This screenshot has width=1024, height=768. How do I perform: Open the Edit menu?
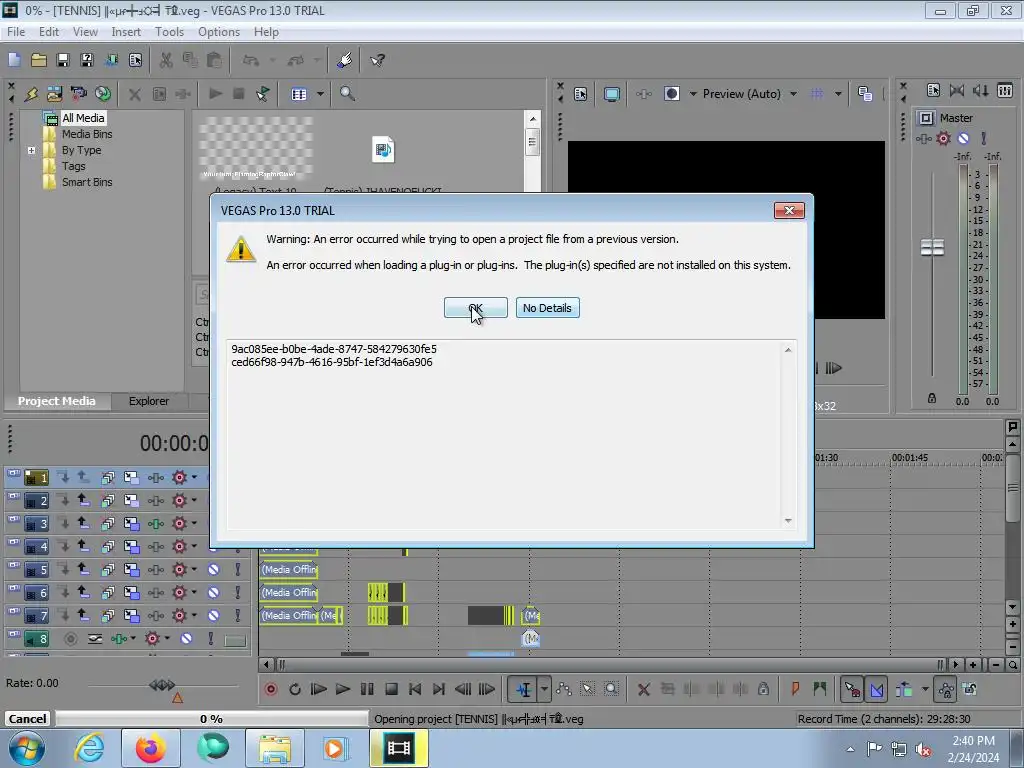pos(48,31)
